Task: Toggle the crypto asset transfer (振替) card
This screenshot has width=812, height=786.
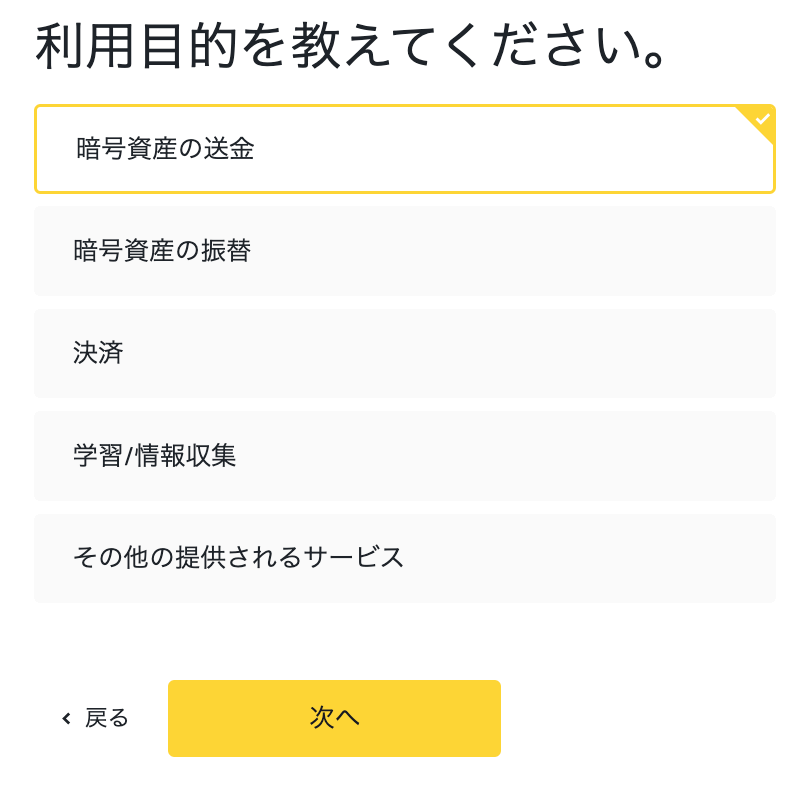Action: [x=405, y=251]
